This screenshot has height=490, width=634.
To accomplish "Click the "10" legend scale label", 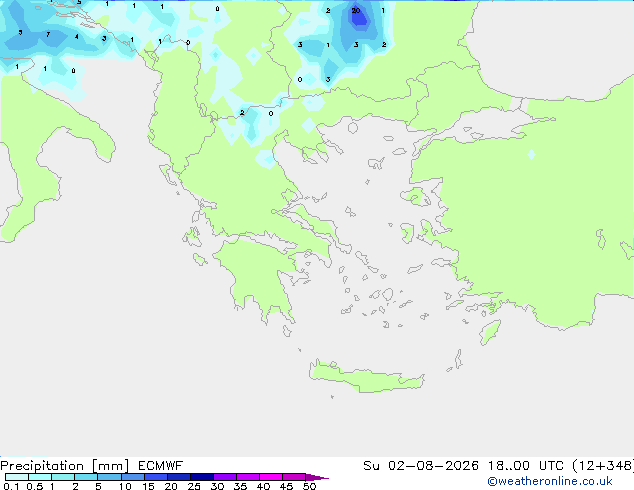I will (x=125, y=486).
